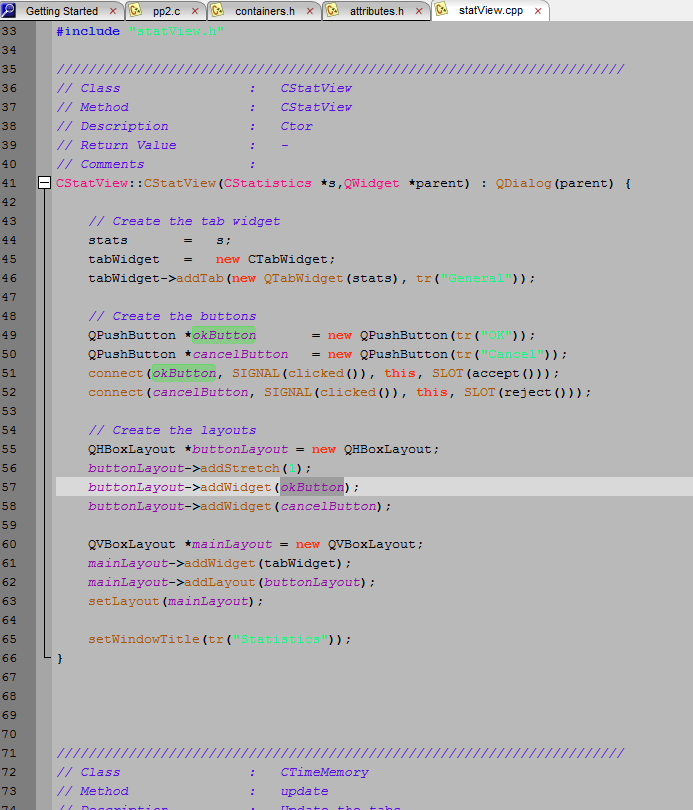Click the statView.cpp file icon
Screen dimensions: 693x810
(441, 11)
